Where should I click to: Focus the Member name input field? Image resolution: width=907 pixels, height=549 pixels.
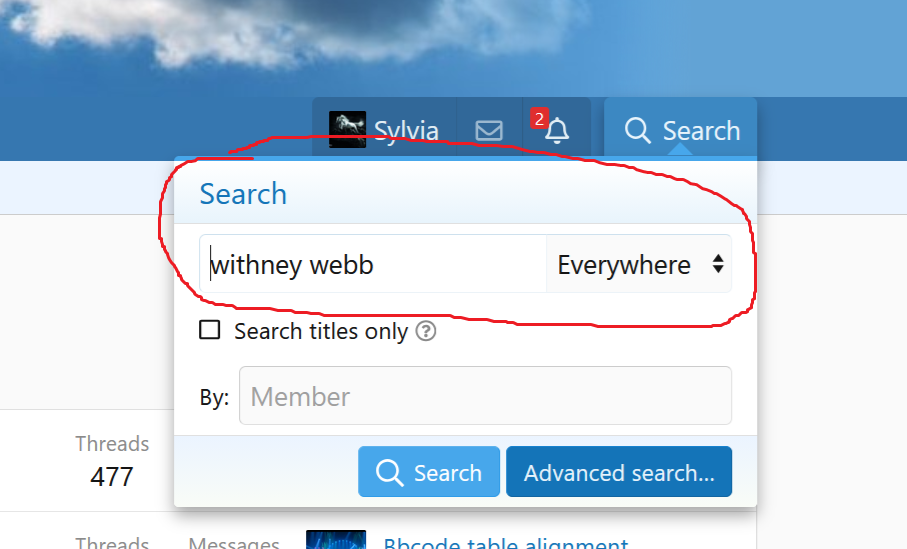click(485, 396)
